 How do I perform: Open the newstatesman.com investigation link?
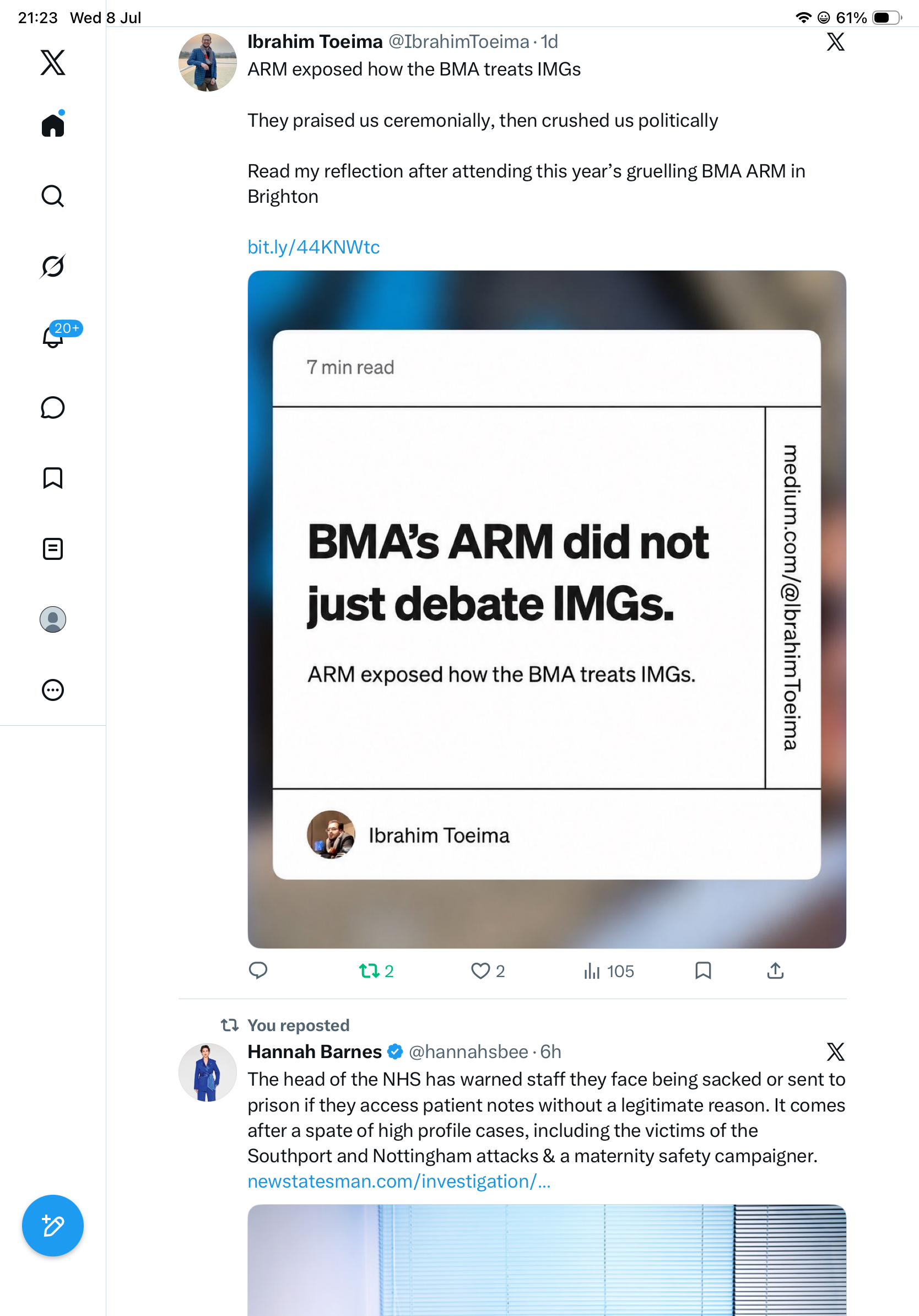[399, 1182]
